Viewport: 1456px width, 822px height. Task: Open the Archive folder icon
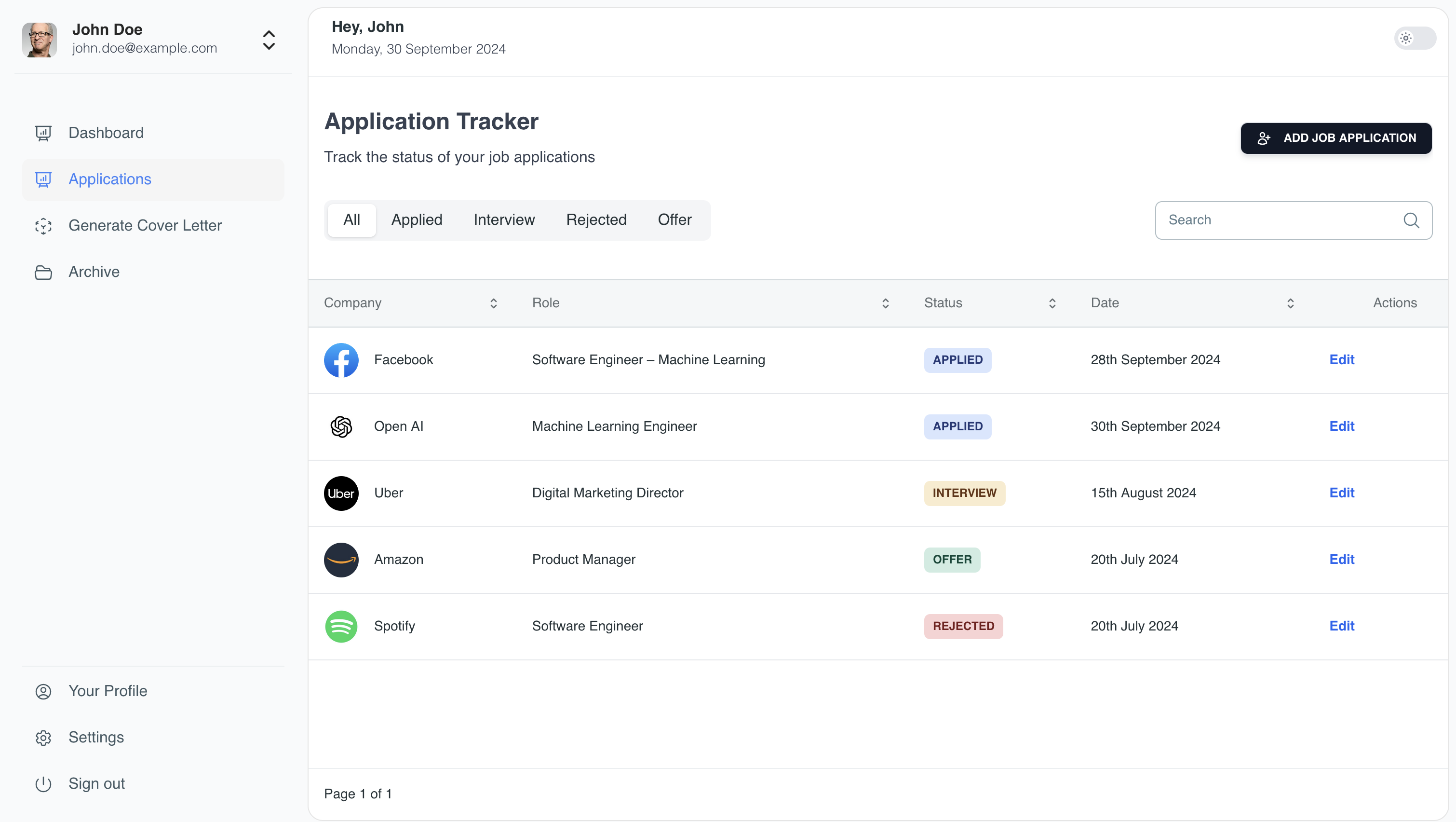coord(43,272)
